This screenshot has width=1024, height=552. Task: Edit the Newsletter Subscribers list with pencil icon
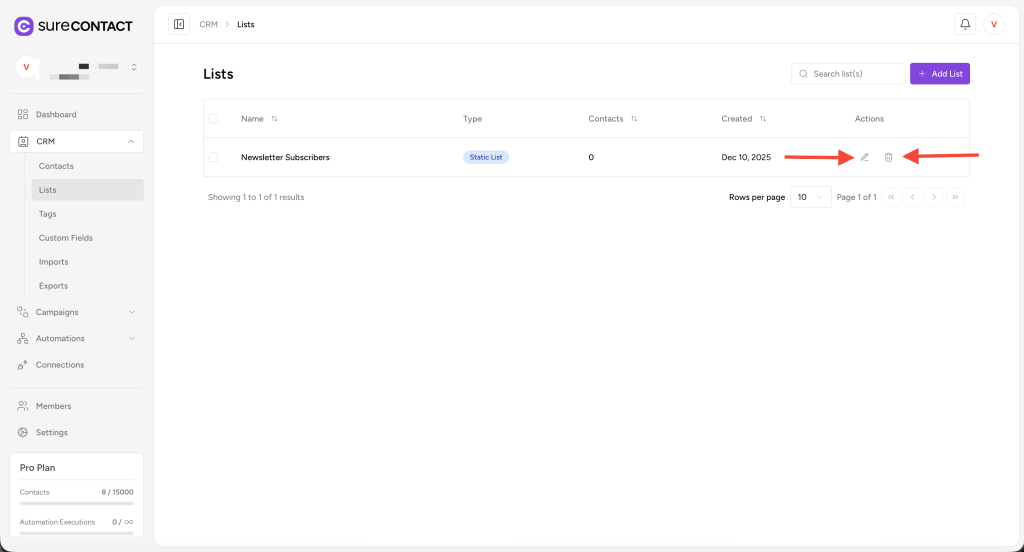click(865, 157)
